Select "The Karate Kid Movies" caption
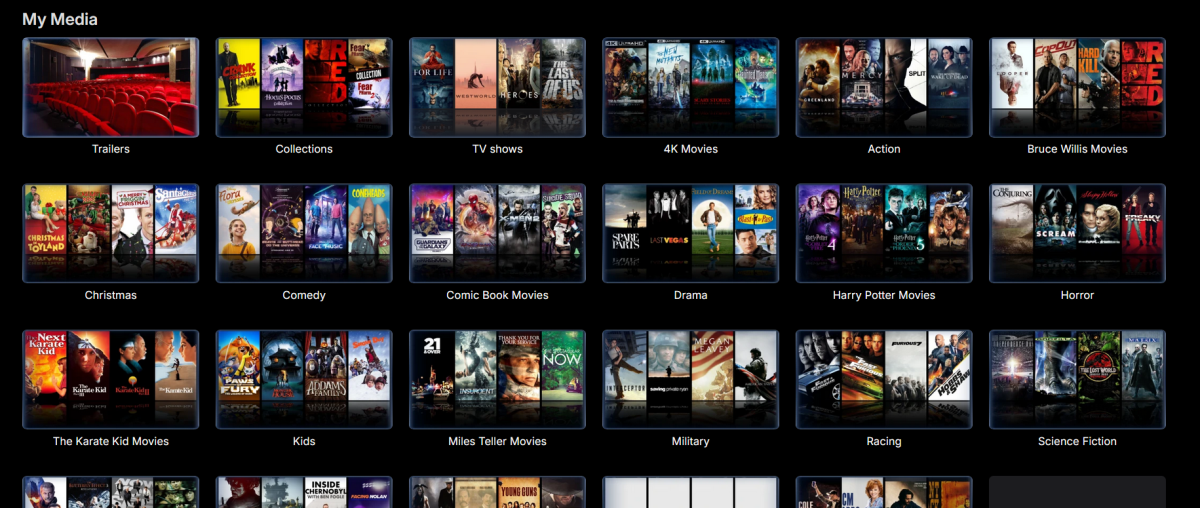The width and height of the screenshot is (1200, 508). (111, 441)
